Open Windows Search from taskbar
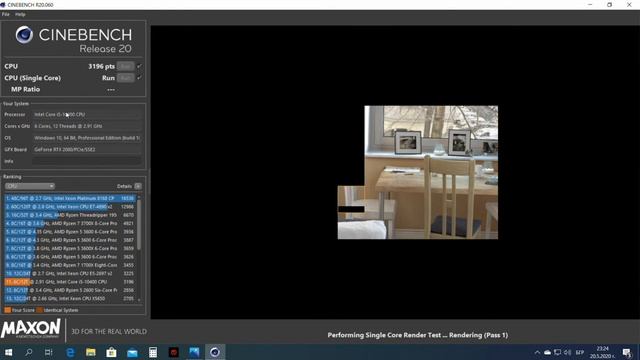Screen dimensions: 640x360 pos(29,352)
